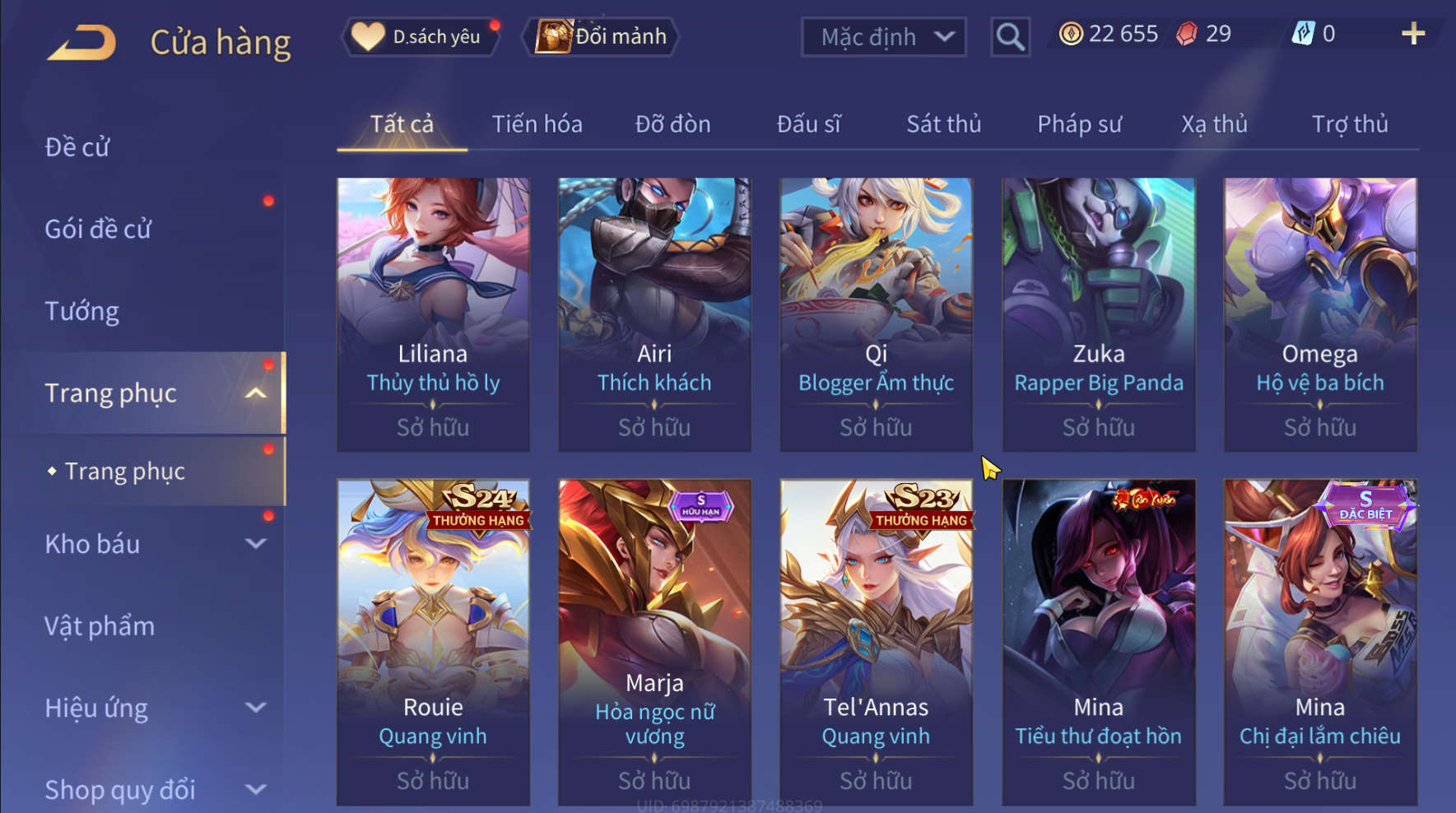The image size is (1456, 813).
Task: Click the plus icon to add currency
Action: click(1413, 34)
